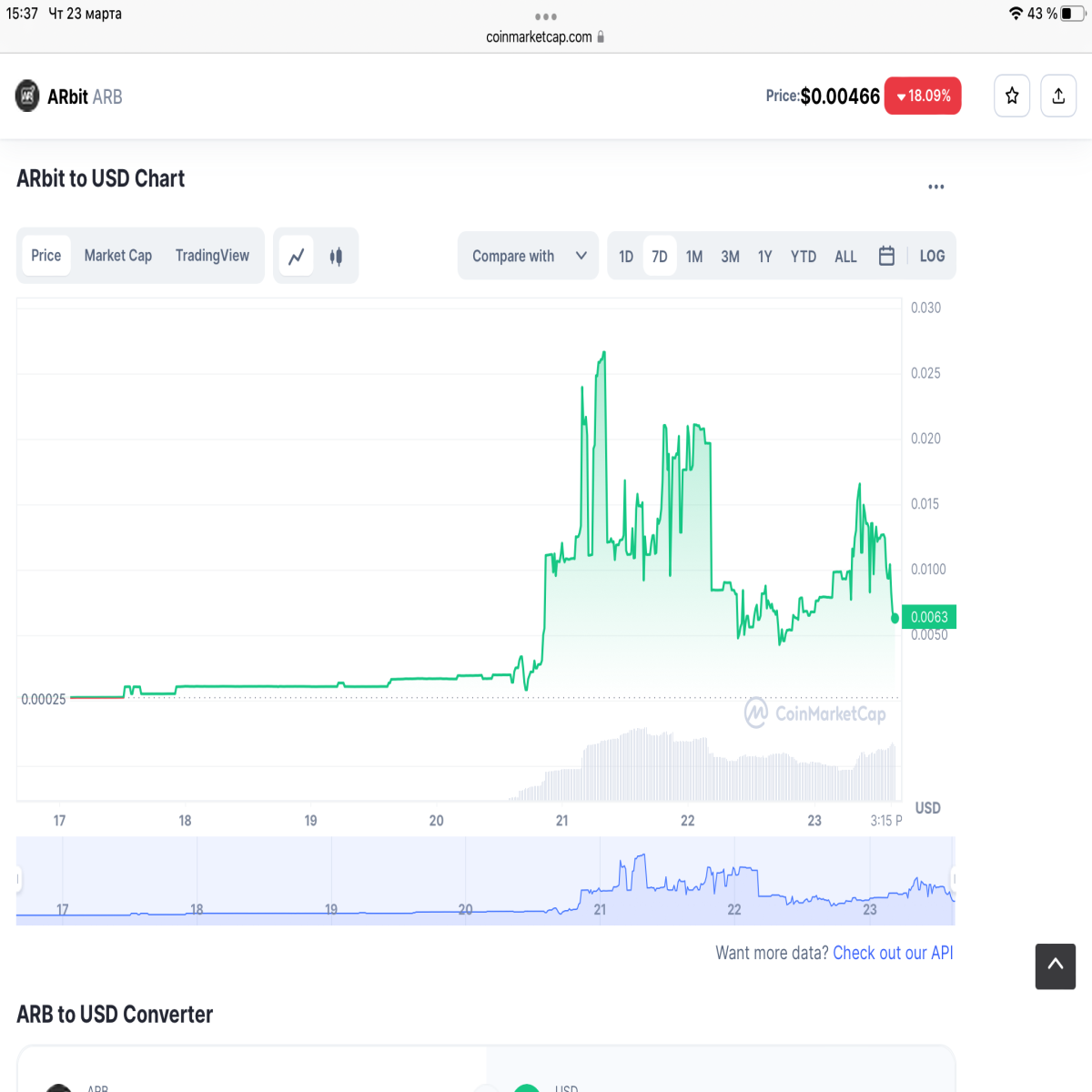Click the 21 date label on main chart axis
The width and height of the screenshot is (1092, 1092).
(x=562, y=821)
